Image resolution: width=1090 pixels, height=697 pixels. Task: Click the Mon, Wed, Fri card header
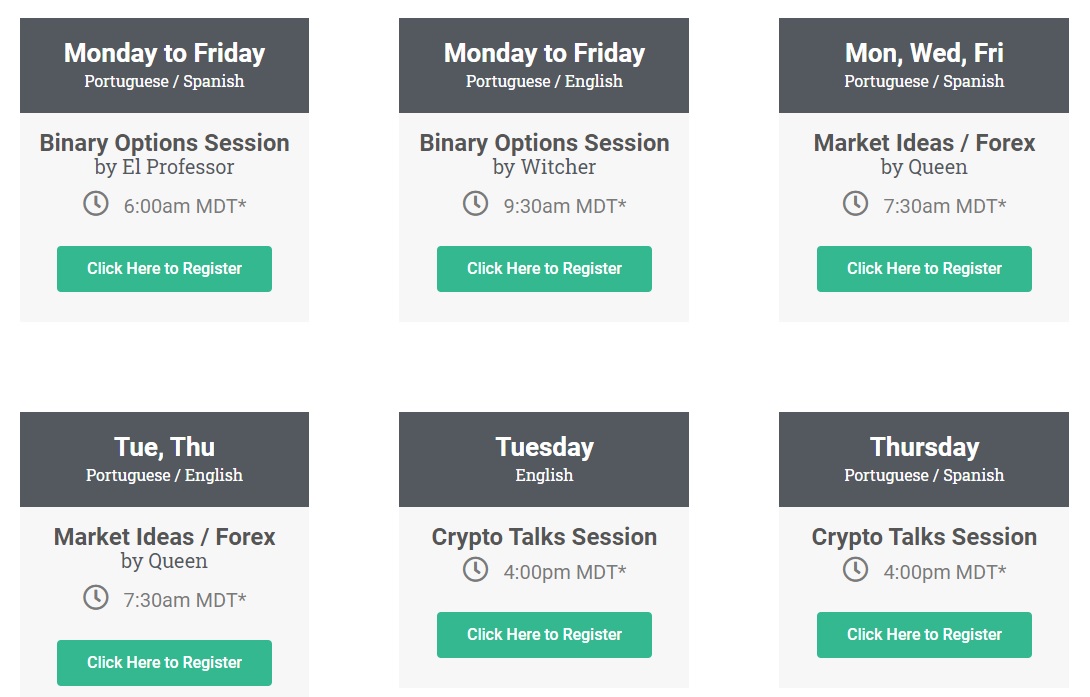(x=924, y=65)
